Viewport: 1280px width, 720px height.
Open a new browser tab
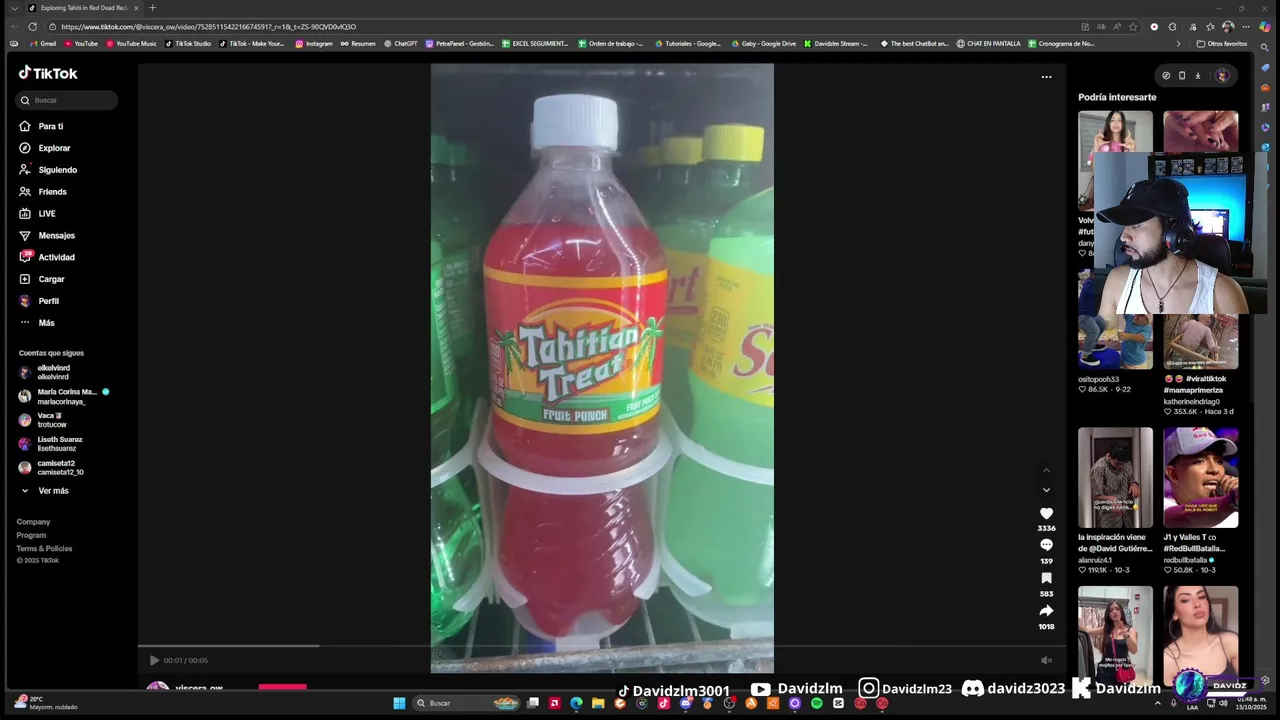coord(152,8)
